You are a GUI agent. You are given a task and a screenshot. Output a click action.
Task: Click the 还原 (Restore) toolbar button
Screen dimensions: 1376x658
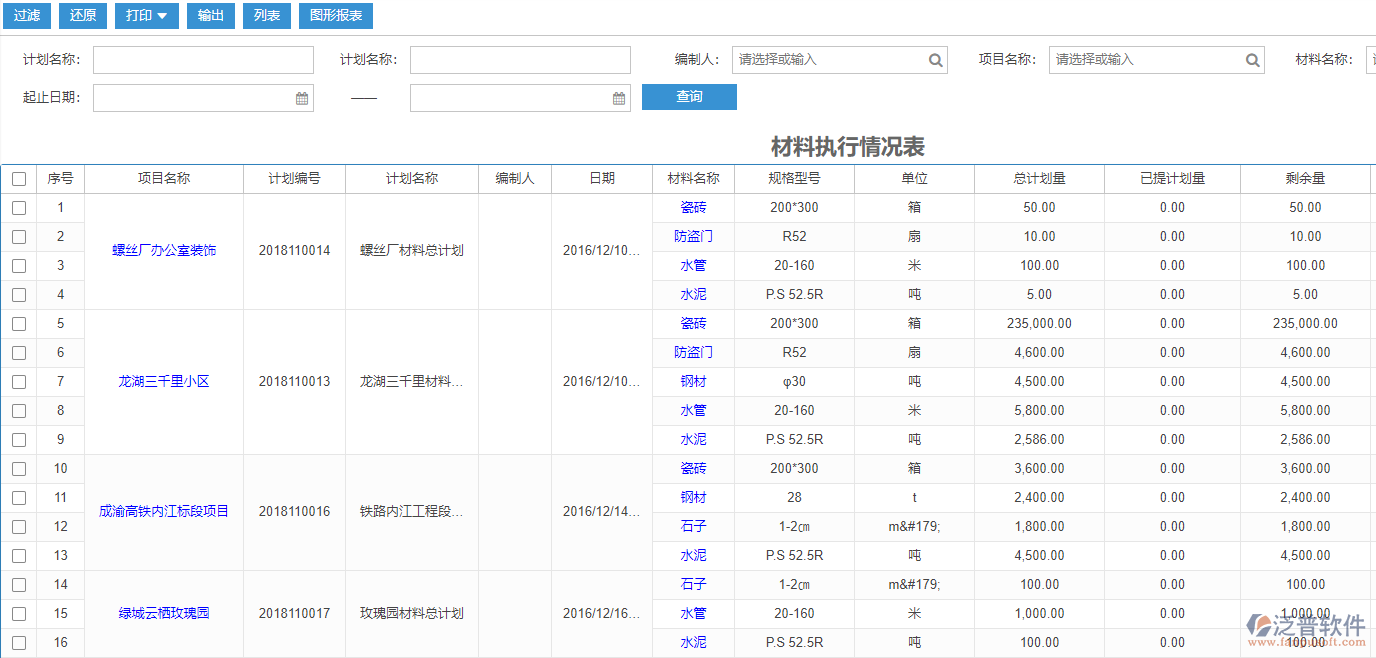click(82, 16)
